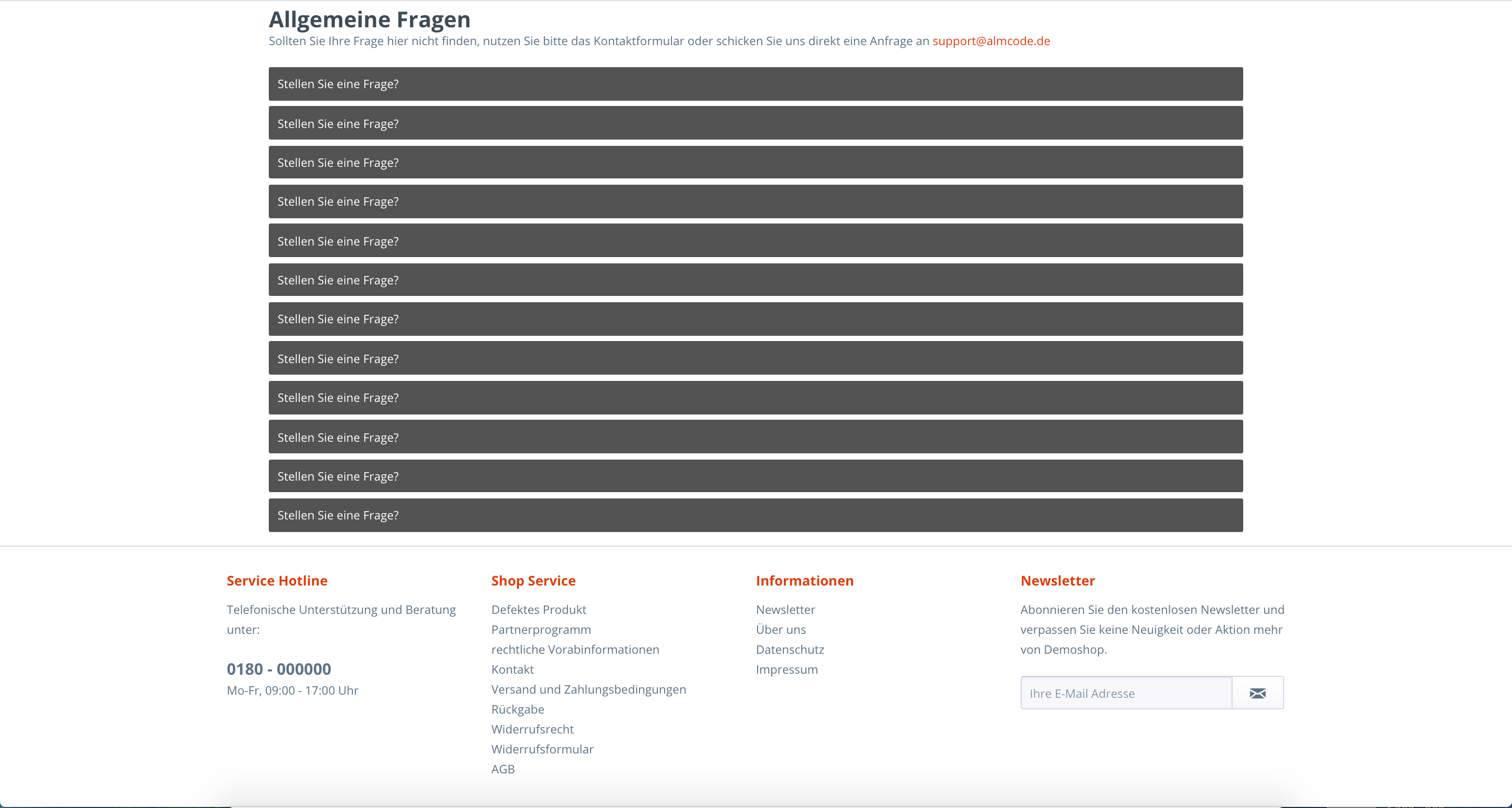
Task: Open the Widerrufsformular link
Action: tap(542, 749)
